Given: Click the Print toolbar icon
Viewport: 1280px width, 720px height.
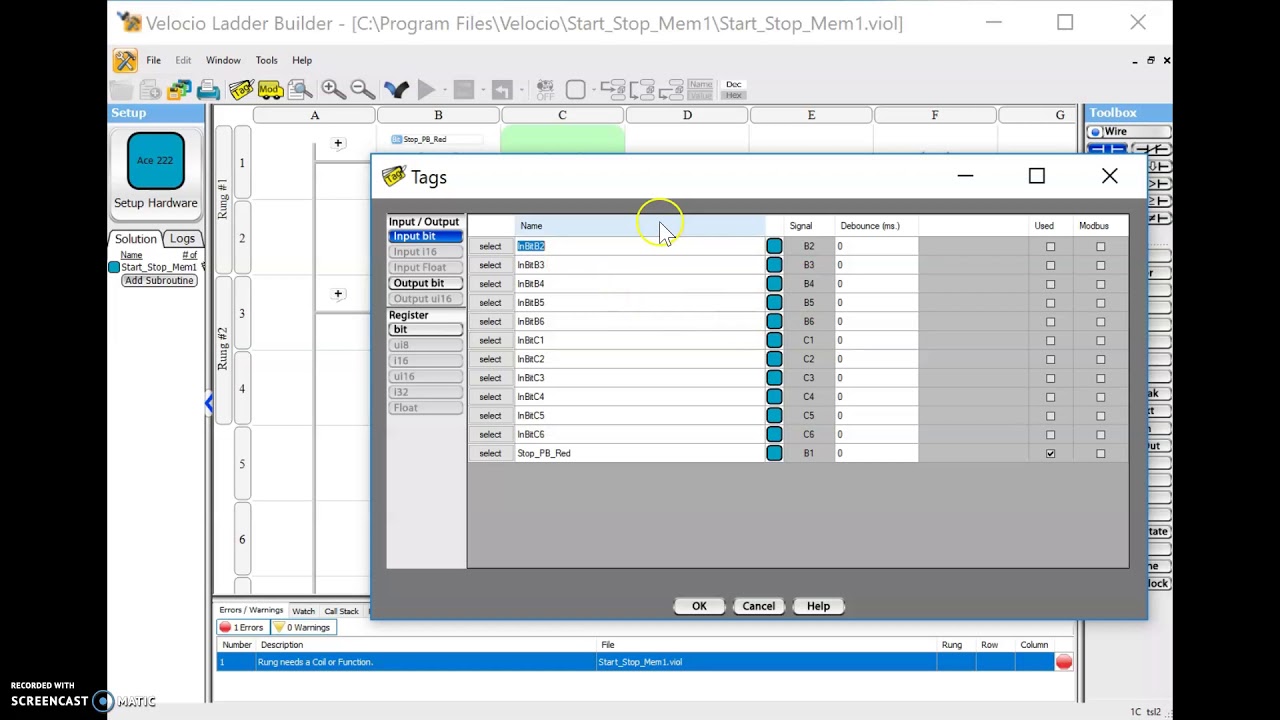Looking at the screenshot, I should click(x=208, y=91).
